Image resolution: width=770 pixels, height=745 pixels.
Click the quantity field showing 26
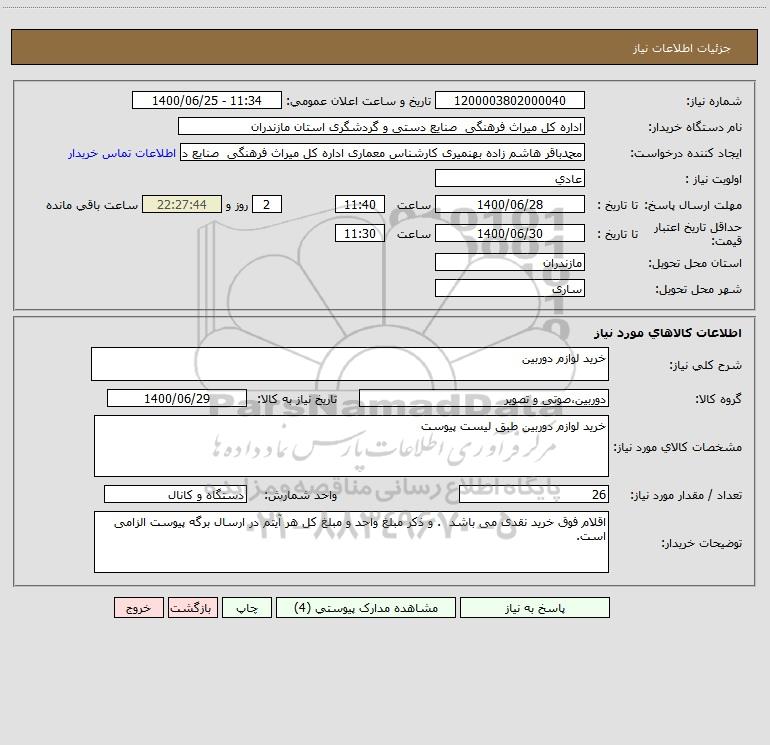pos(534,494)
